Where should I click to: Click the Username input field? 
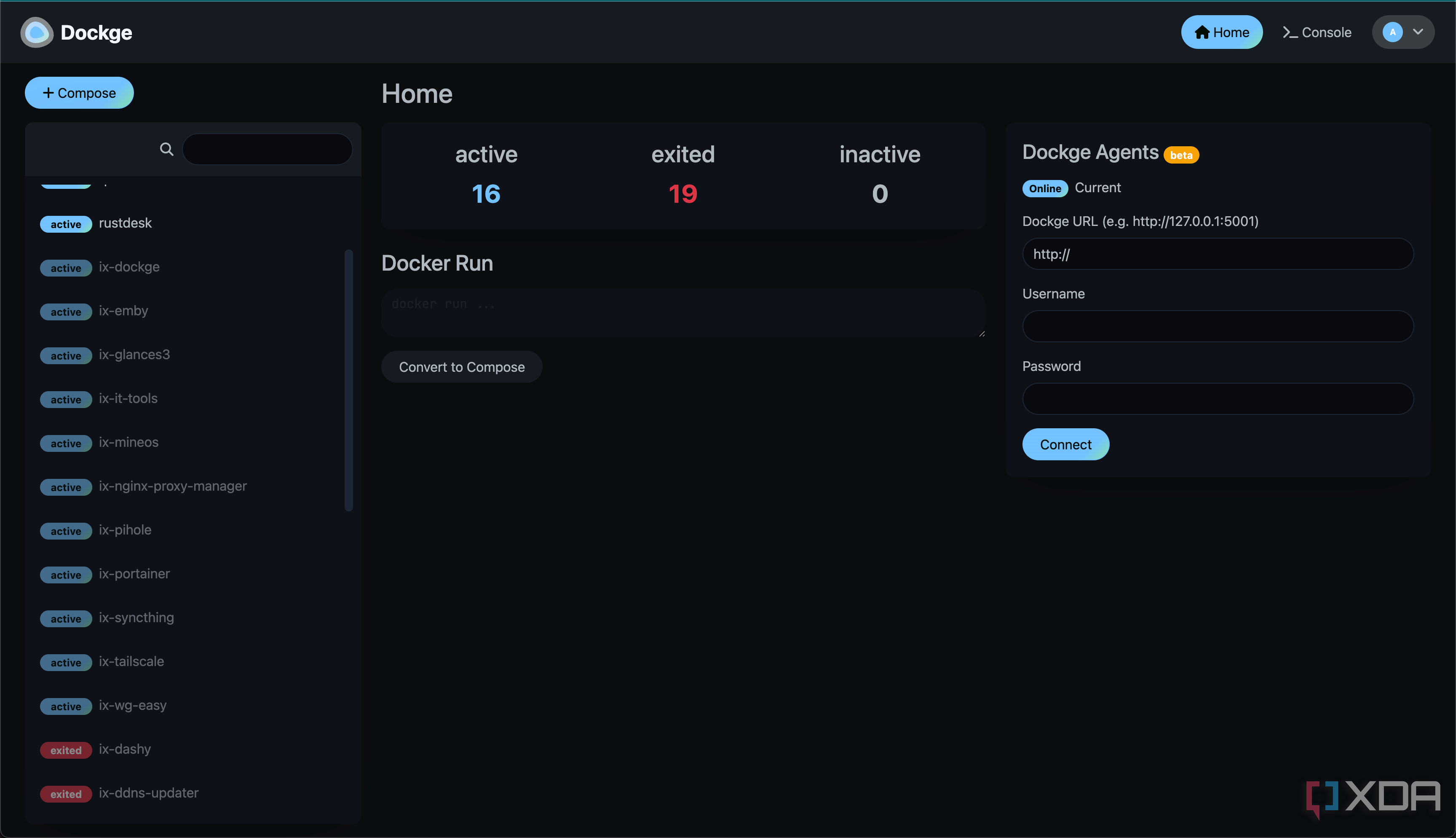(1218, 326)
